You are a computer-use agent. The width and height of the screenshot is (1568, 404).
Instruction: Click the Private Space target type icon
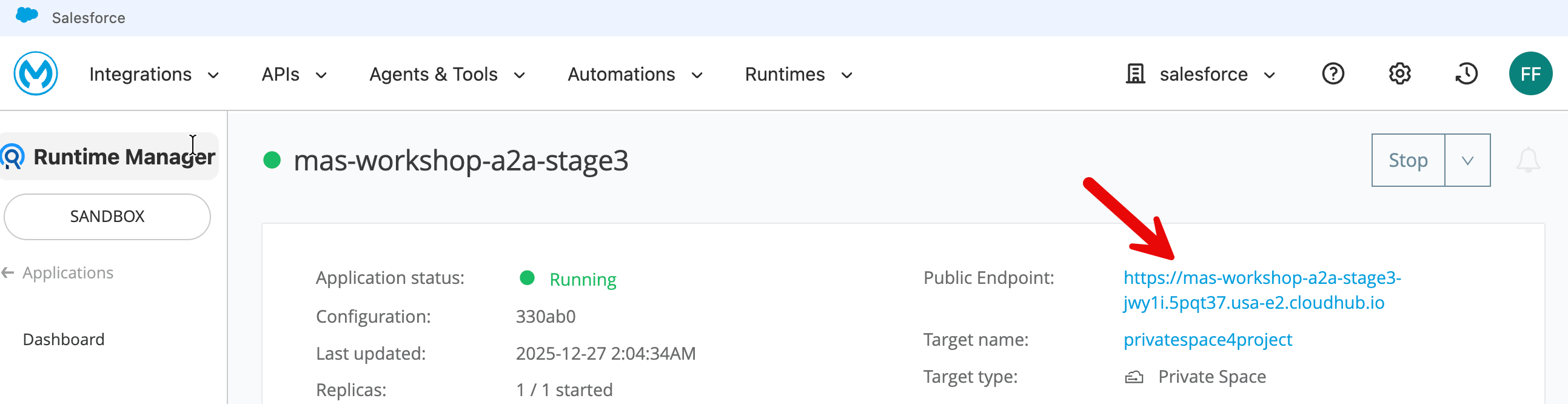(x=1133, y=377)
